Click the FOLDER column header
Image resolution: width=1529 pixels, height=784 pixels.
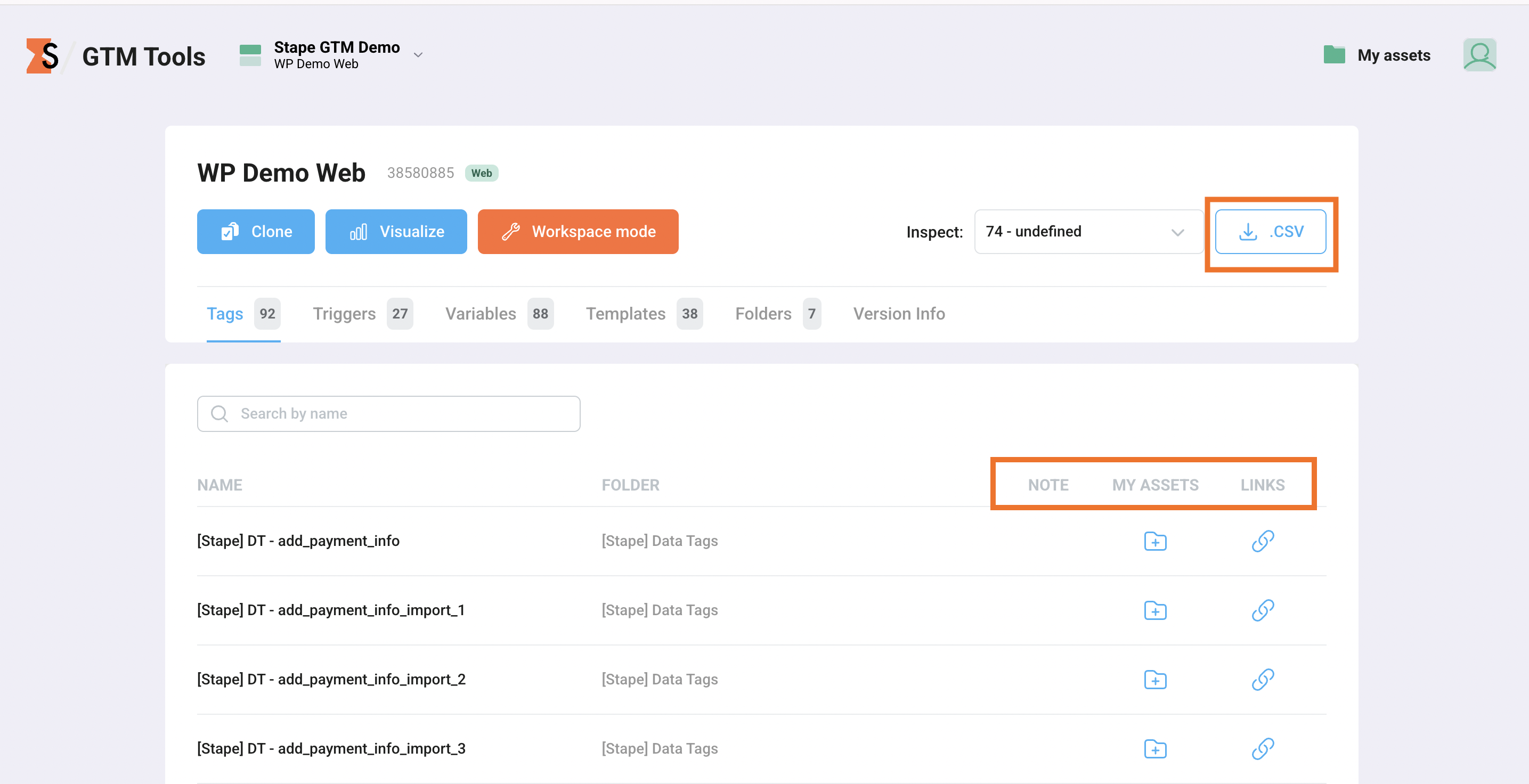[x=630, y=485]
